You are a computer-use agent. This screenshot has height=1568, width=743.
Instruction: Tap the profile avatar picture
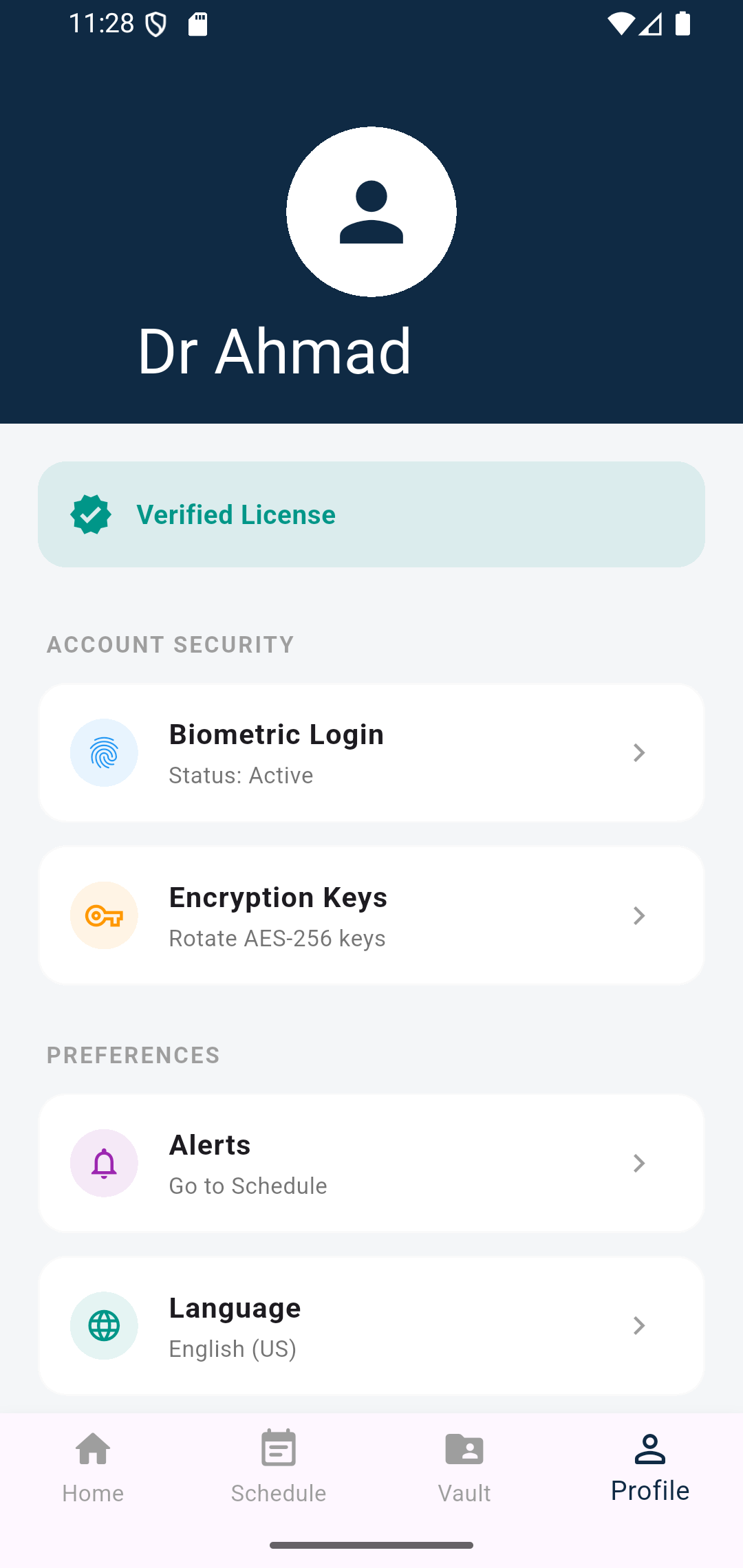(x=371, y=212)
